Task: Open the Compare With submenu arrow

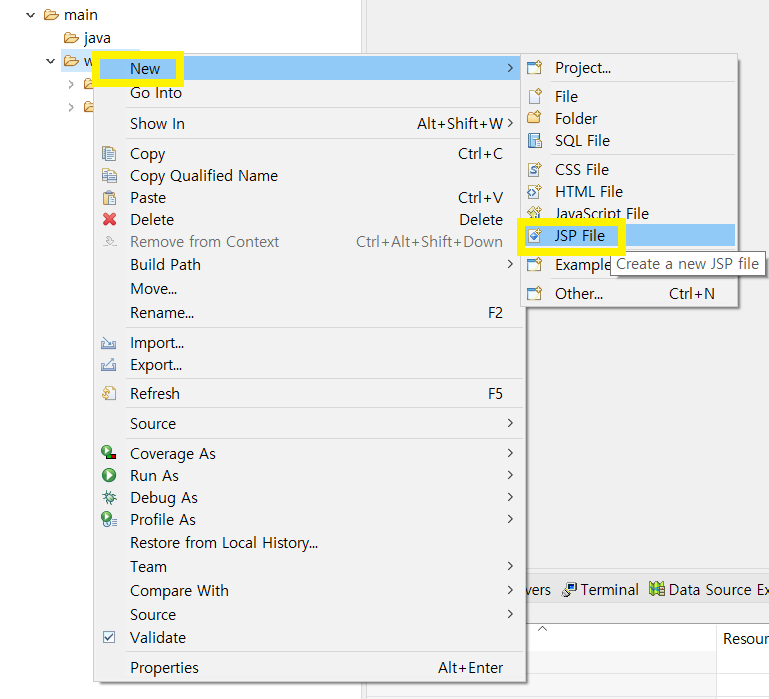Action: (510, 590)
